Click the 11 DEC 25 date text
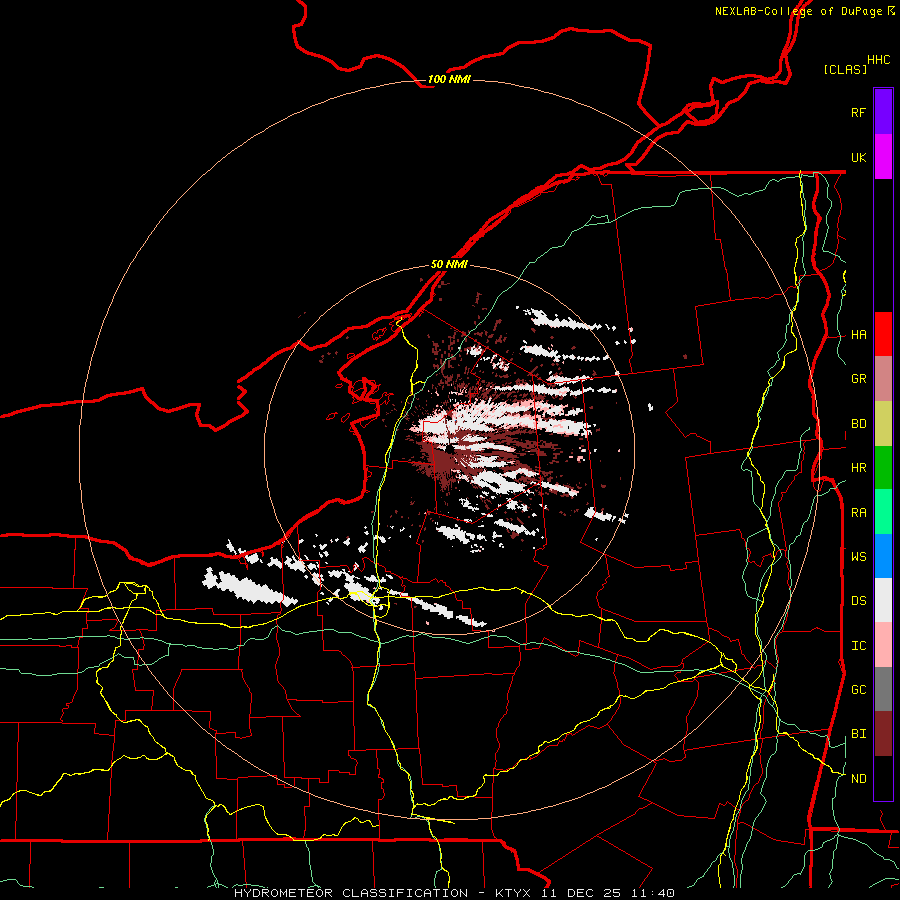Screen dimensions: 900x900 [580, 893]
